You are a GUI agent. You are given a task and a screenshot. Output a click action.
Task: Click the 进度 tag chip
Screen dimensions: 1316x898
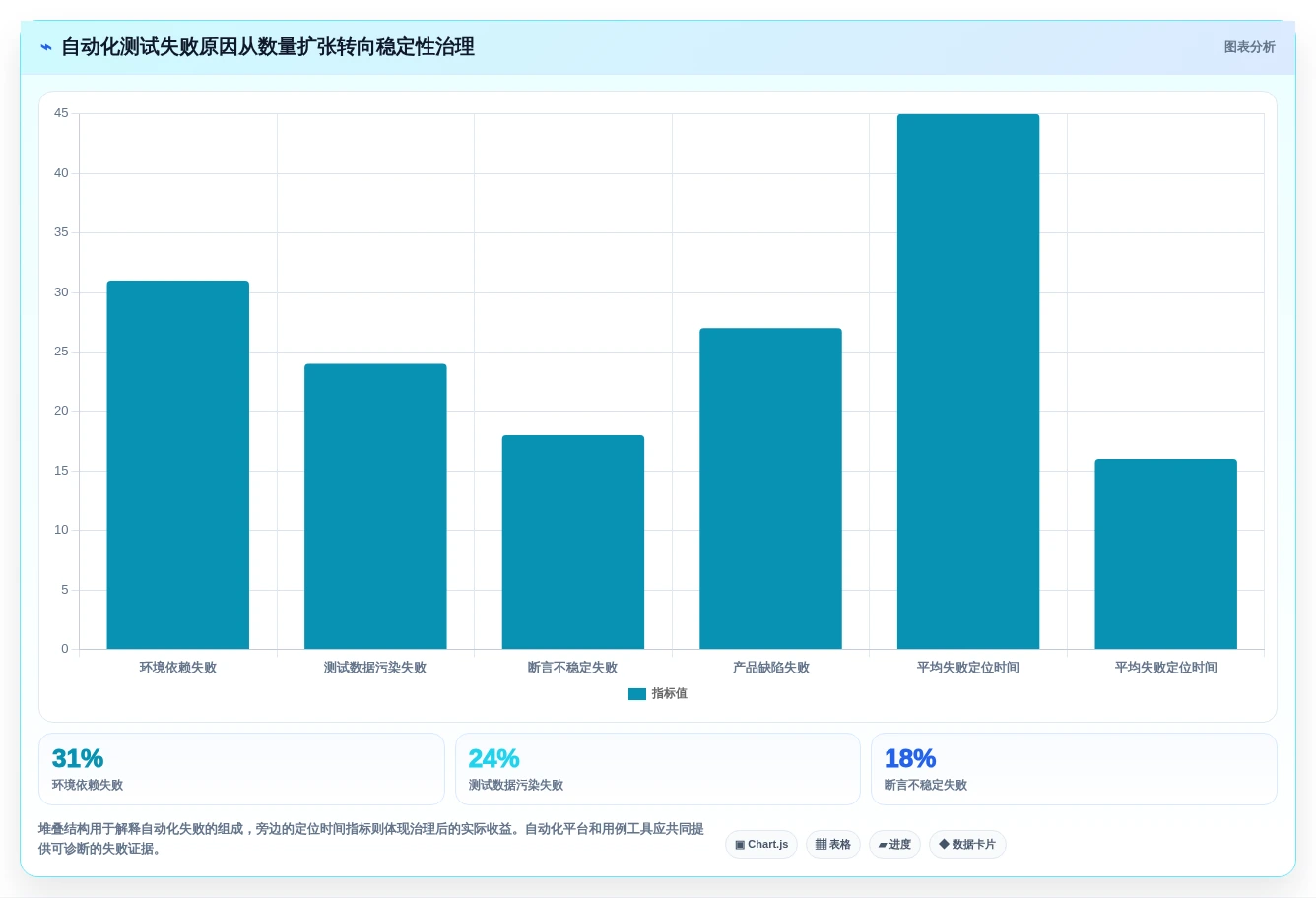pyautogui.click(x=894, y=845)
